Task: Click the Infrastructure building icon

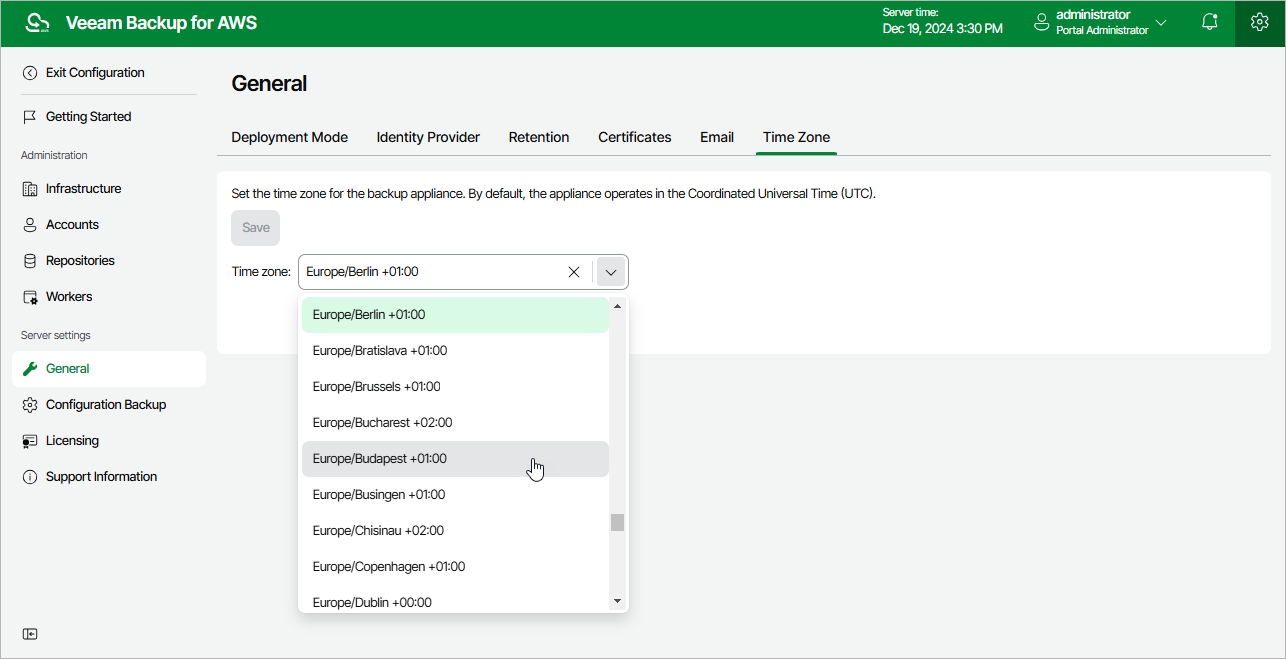Action: tap(30, 189)
